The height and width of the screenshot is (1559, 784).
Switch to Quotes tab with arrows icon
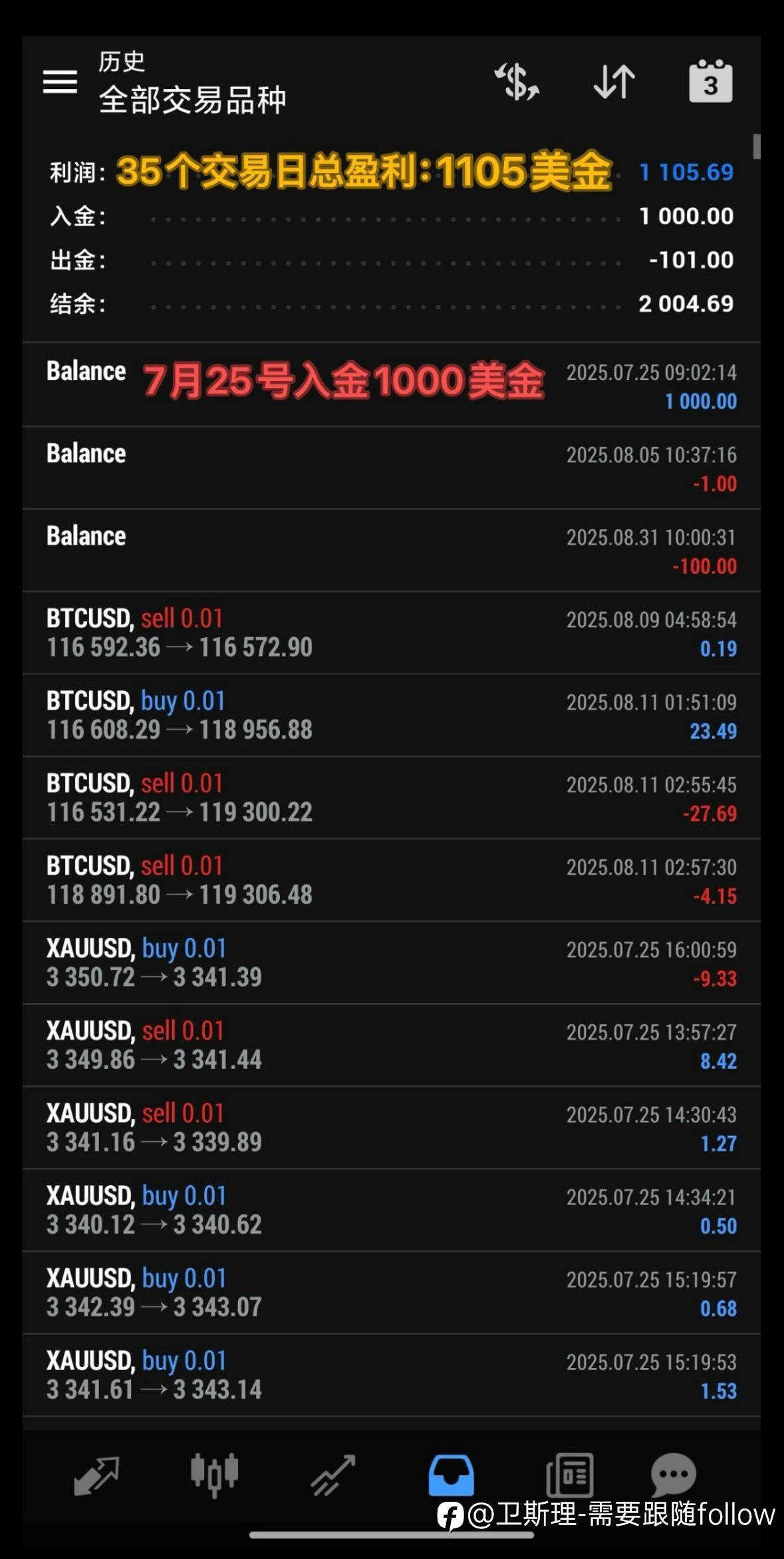(96, 1475)
